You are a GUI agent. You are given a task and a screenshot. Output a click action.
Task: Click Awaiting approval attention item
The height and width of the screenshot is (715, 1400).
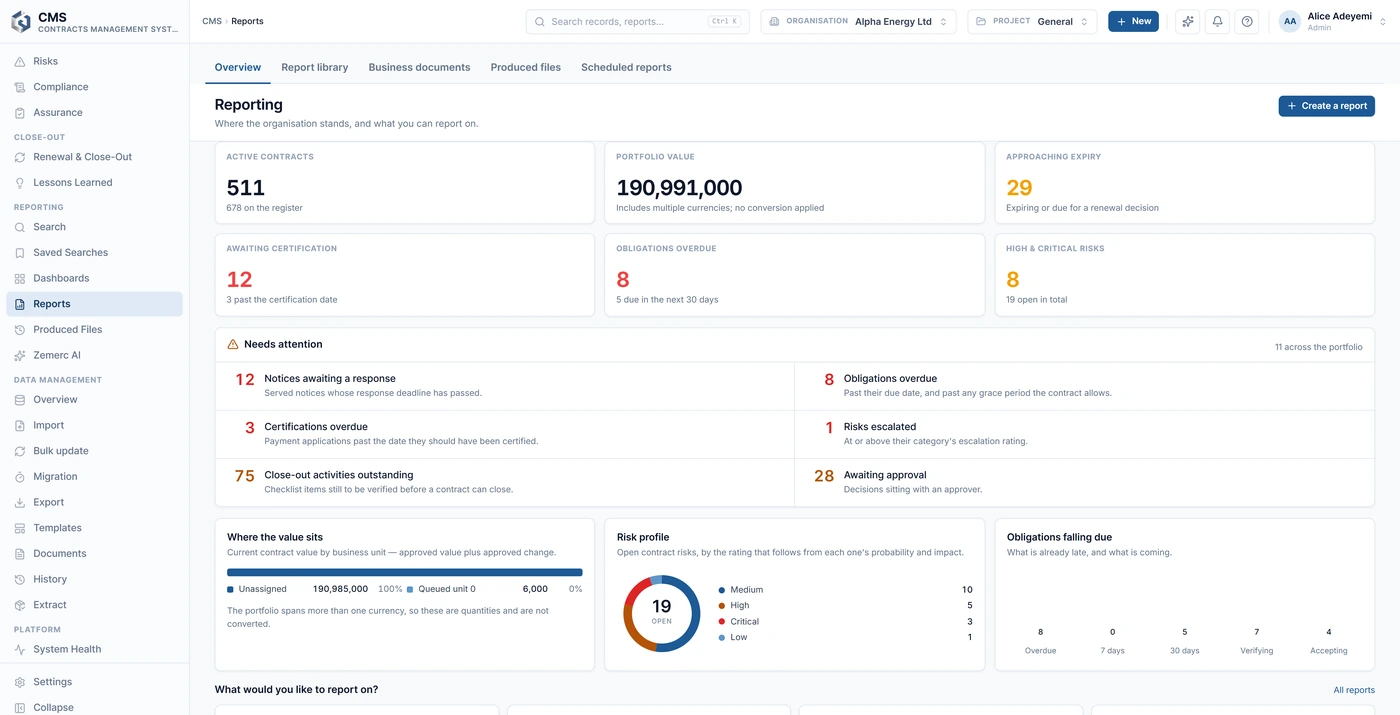click(1085, 482)
